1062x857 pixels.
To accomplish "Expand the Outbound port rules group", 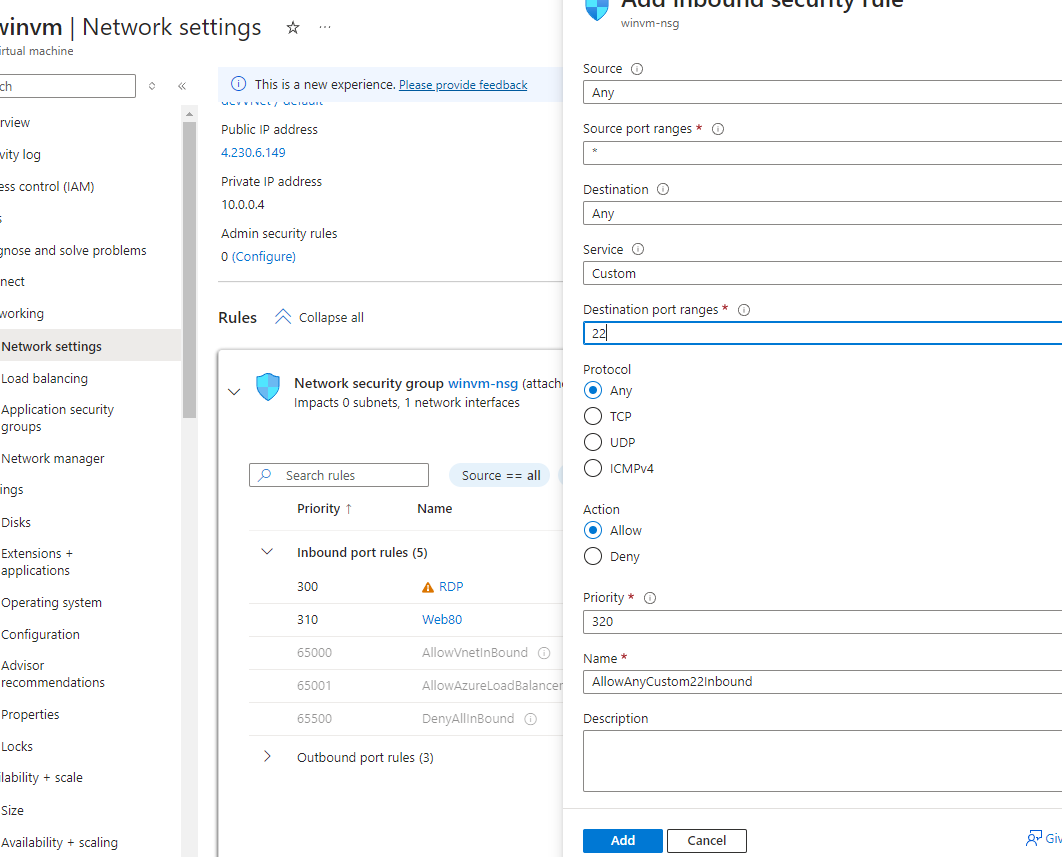I will click(x=268, y=757).
